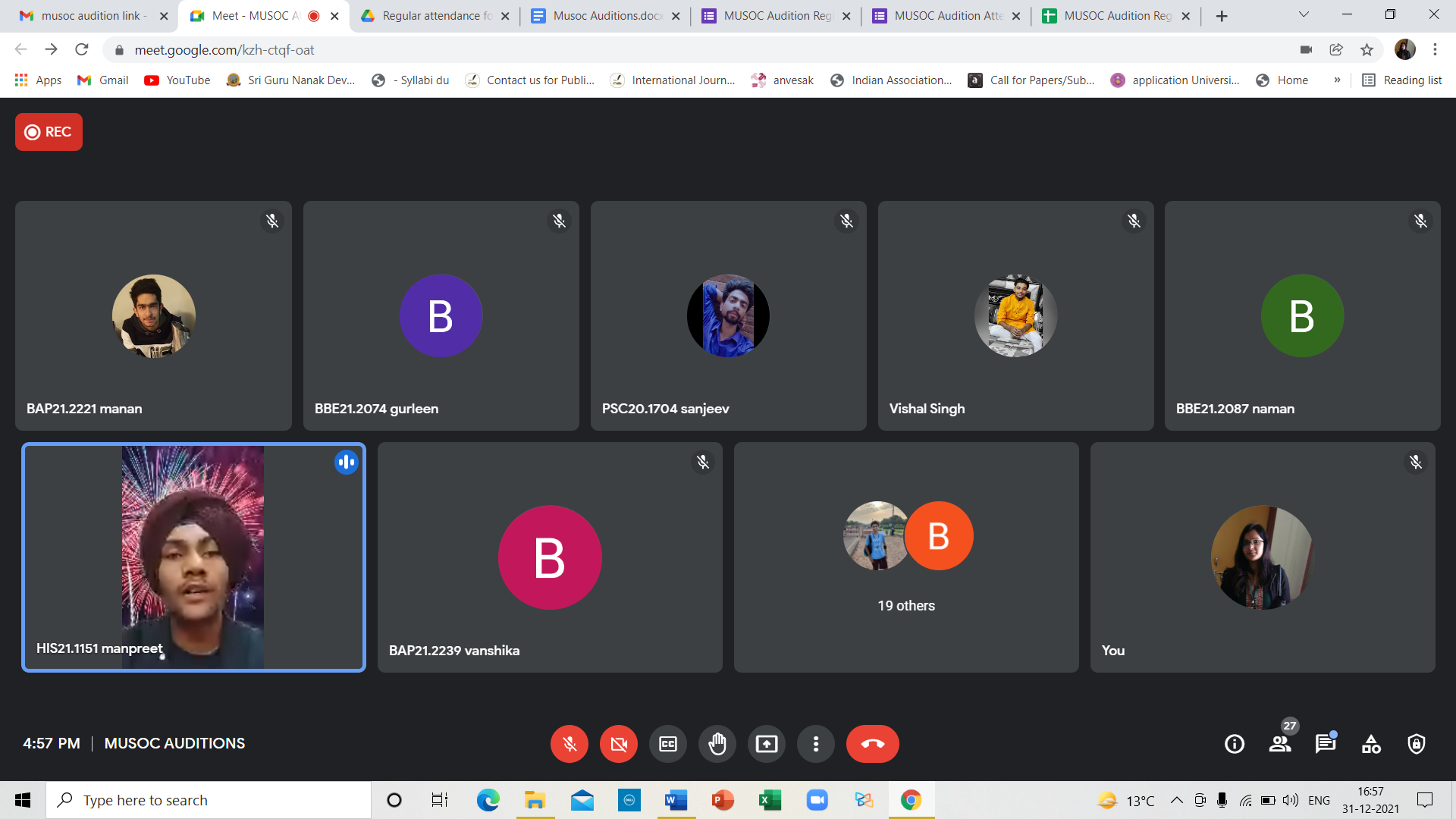Open the Activities panel icon

point(1371,744)
